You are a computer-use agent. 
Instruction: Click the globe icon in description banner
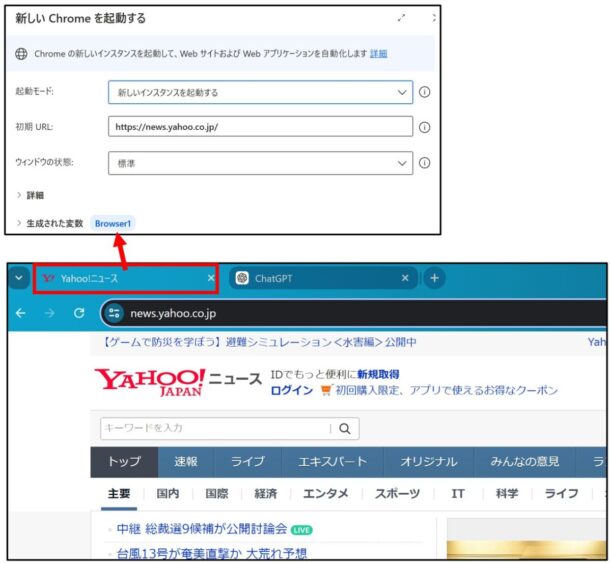tap(21, 54)
